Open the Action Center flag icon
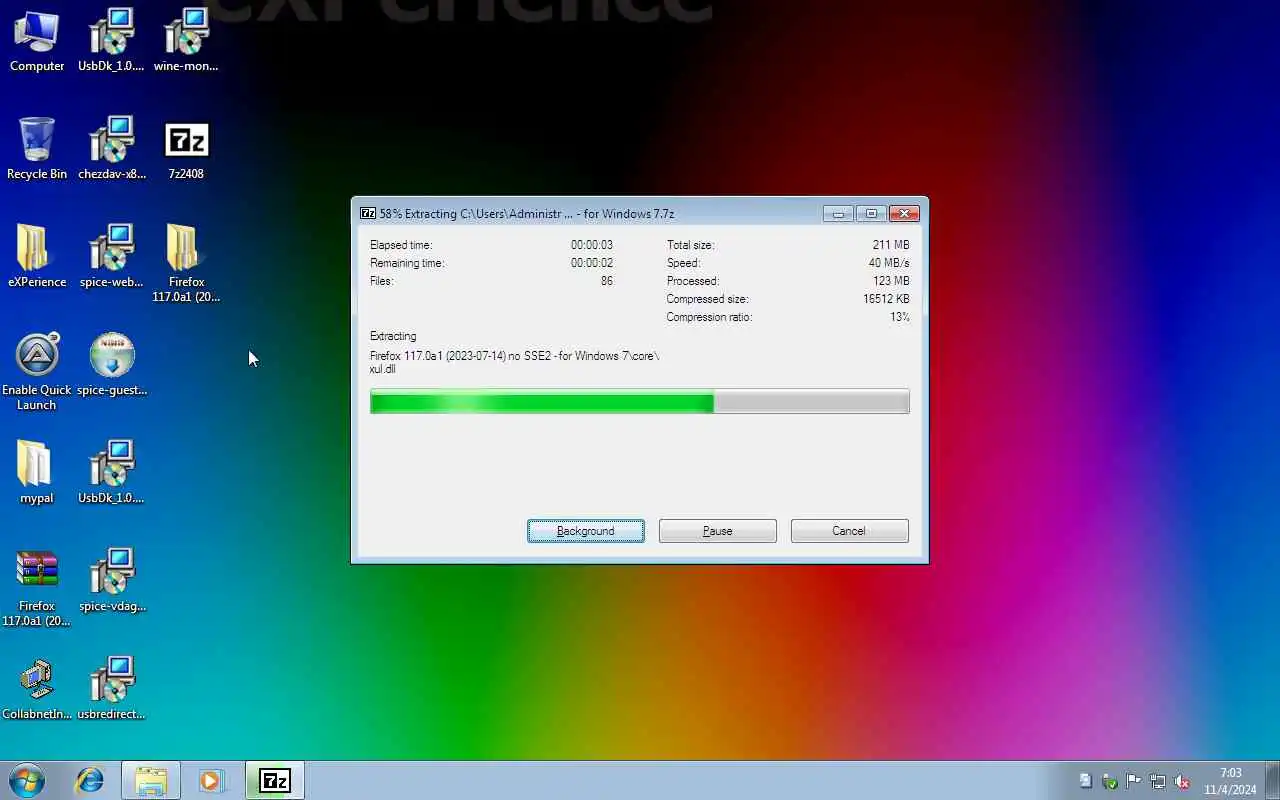This screenshot has height=800, width=1280. coord(1134,781)
